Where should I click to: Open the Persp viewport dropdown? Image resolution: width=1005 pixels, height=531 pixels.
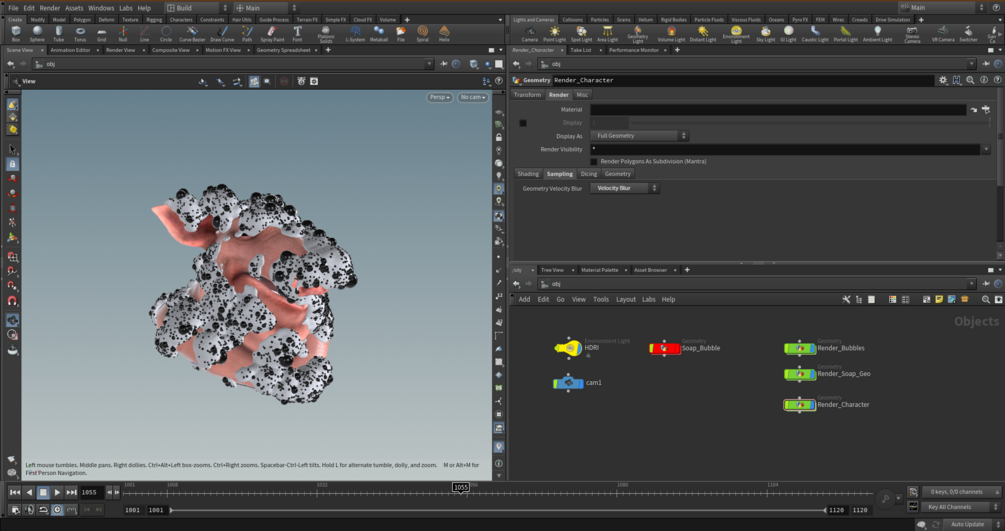[x=440, y=97]
